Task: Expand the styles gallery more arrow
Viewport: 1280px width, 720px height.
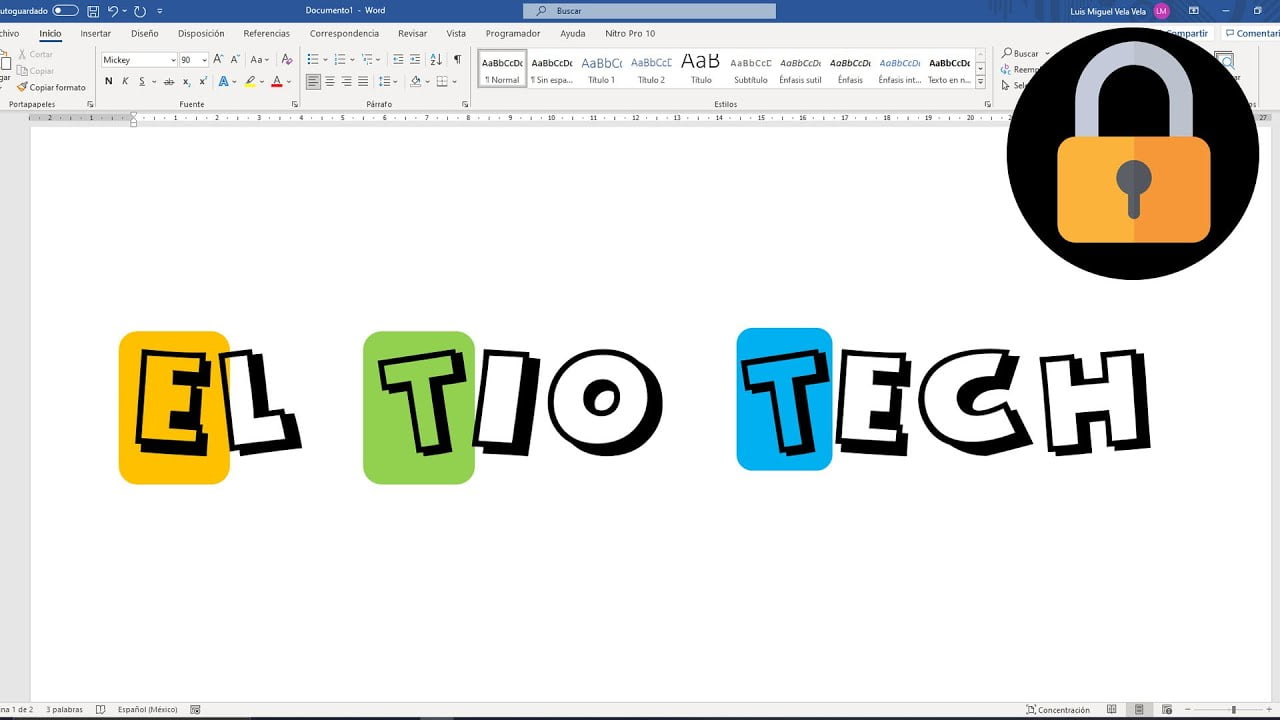Action: point(980,81)
